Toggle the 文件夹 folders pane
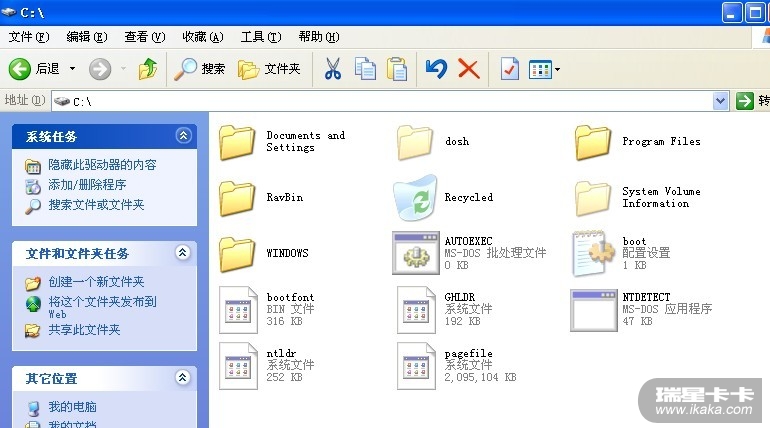This screenshot has width=770, height=428. point(269,69)
